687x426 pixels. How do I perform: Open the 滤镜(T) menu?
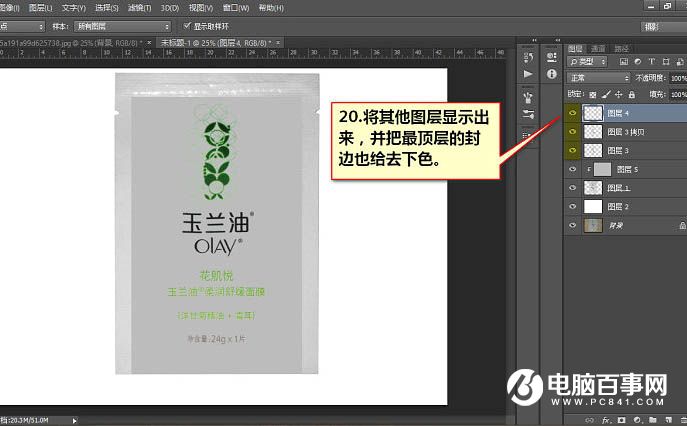pos(139,8)
